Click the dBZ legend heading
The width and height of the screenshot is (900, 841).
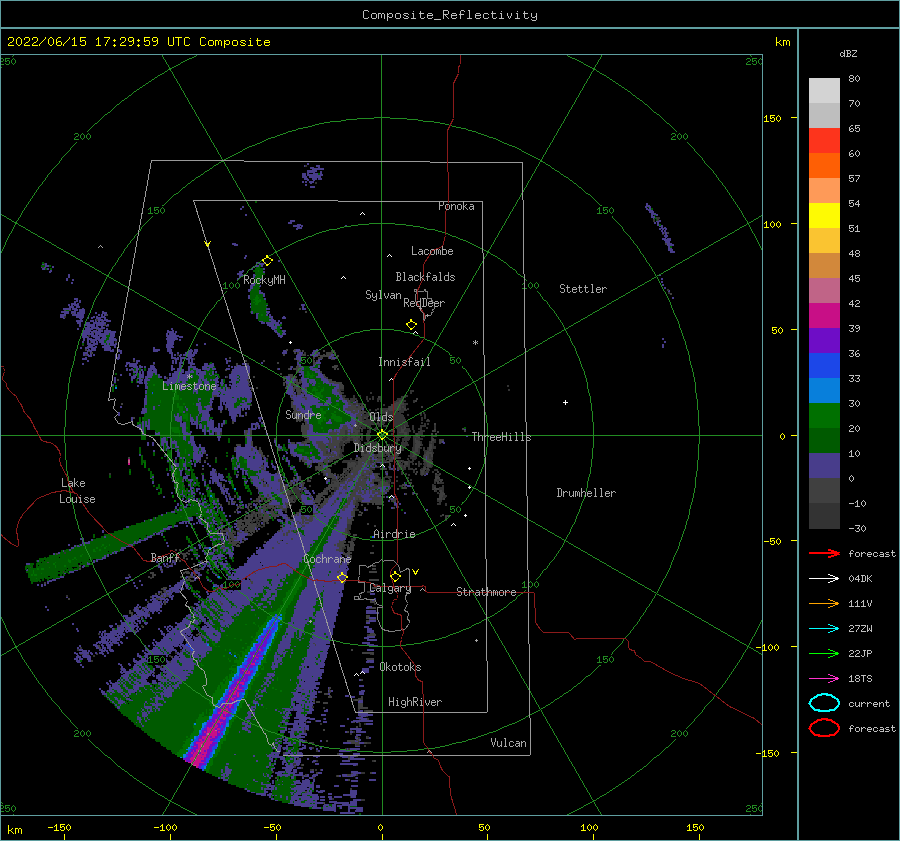[848, 53]
